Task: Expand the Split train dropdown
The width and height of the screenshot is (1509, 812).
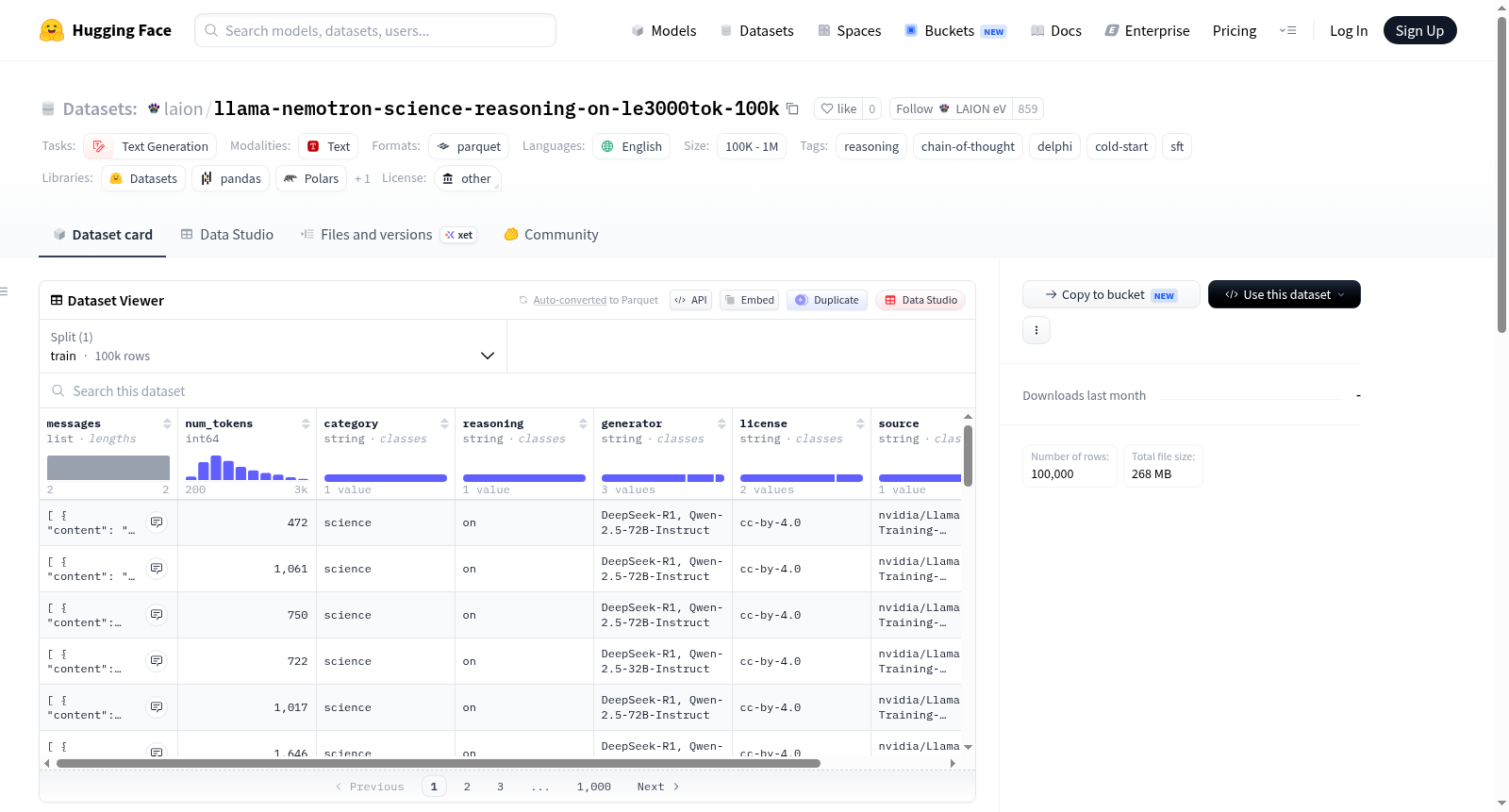Action: 274,346
